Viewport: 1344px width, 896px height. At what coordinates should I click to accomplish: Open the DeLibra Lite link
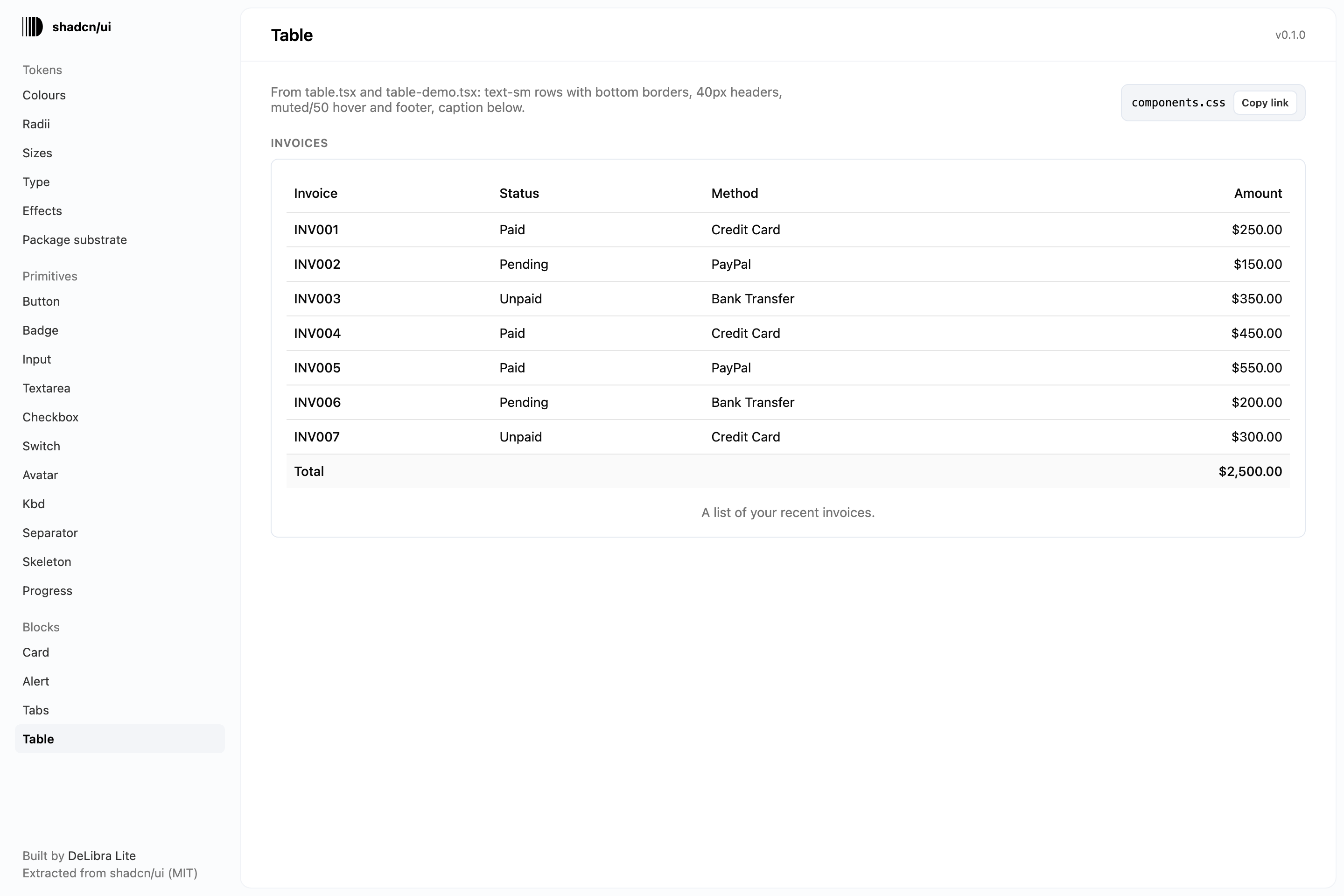[102, 856]
